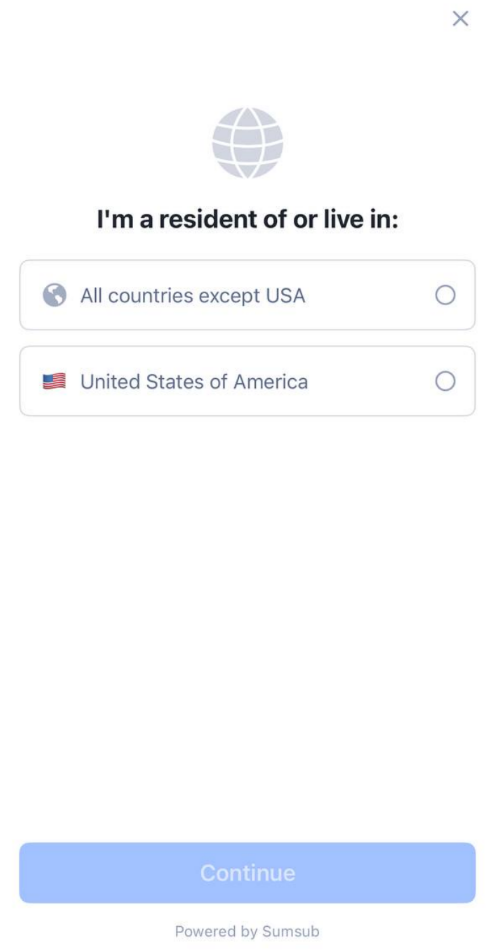Pick the All countries except USA option card
This screenshot has height=951, width=494.
[x=247, y=295]
